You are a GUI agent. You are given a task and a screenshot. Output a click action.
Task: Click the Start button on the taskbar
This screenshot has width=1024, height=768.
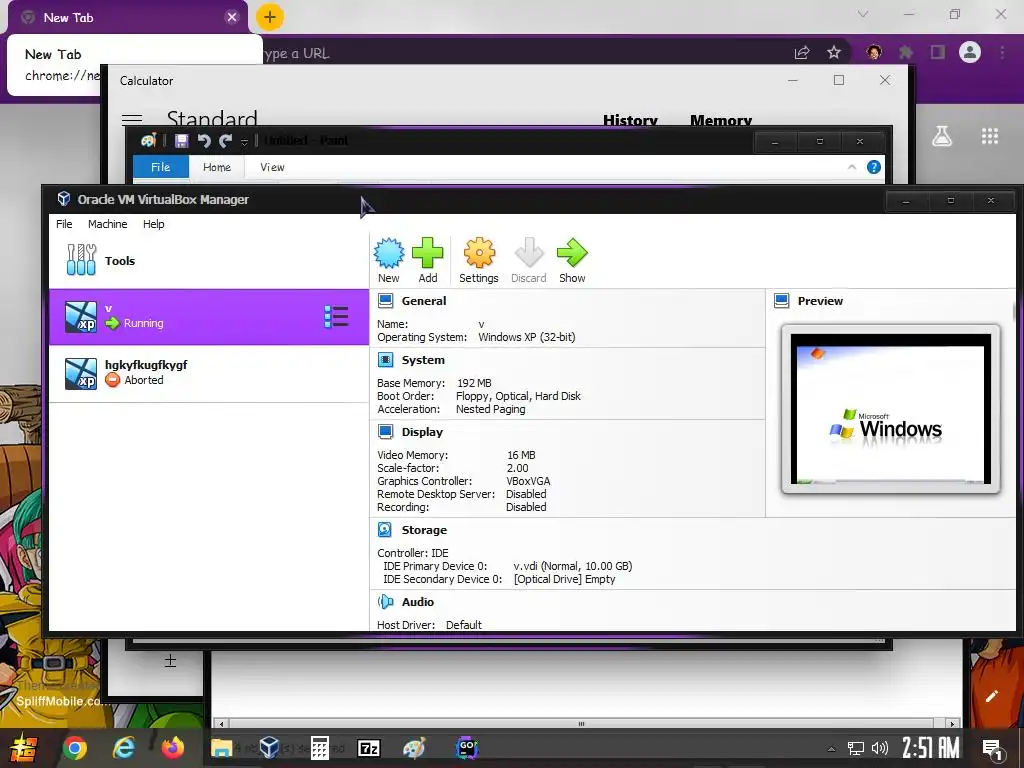click(x=23, y=748)
